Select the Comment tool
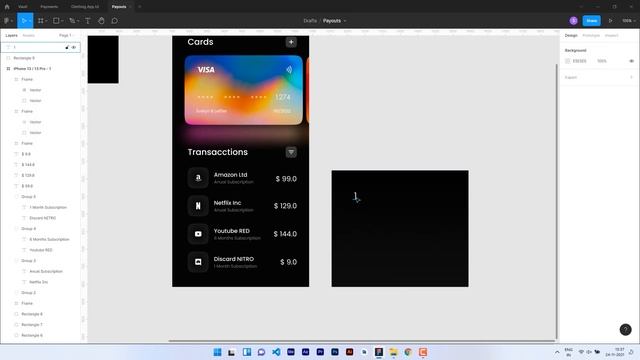The image size is (640, 360). coord(115,21)
